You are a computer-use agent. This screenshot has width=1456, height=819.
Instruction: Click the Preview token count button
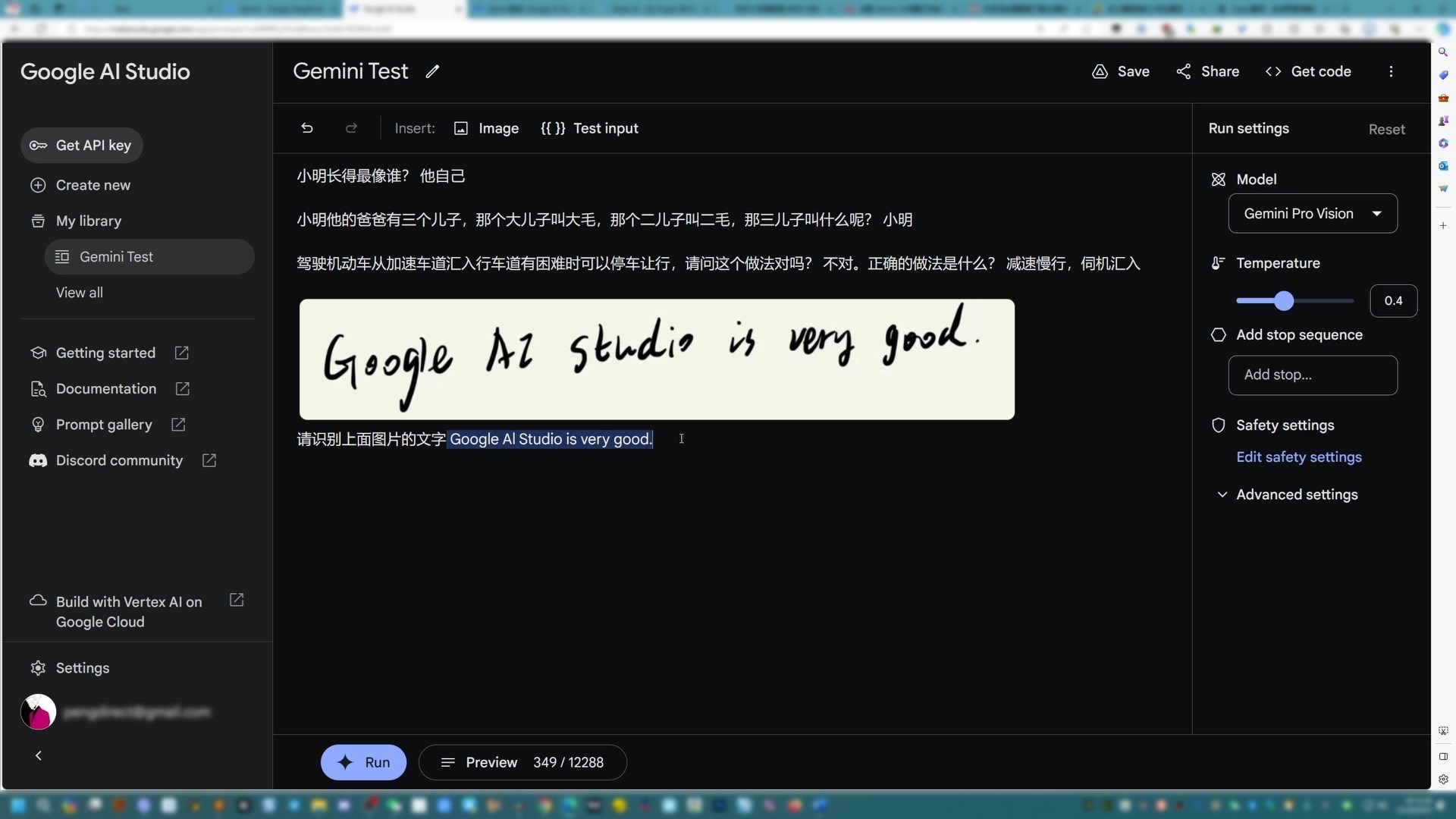(522, 763)
